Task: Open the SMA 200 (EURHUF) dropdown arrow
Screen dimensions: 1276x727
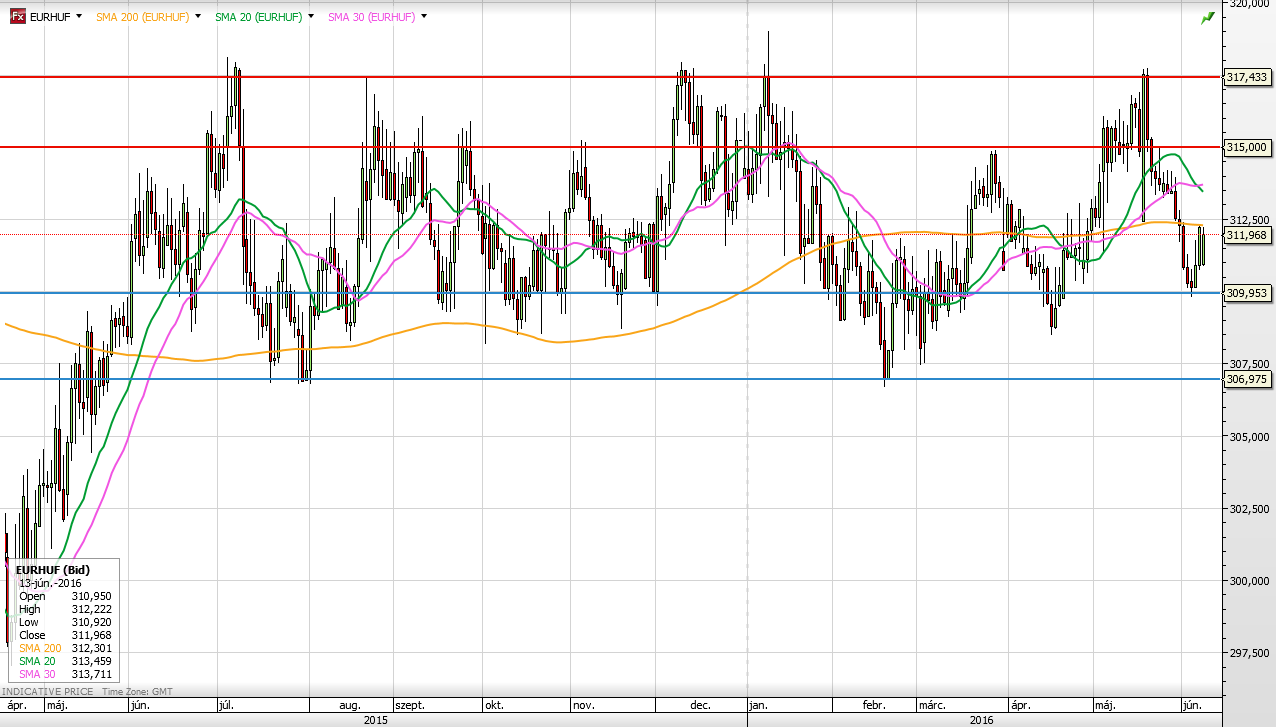Action: pyautogui.click(x=198, y=17)
